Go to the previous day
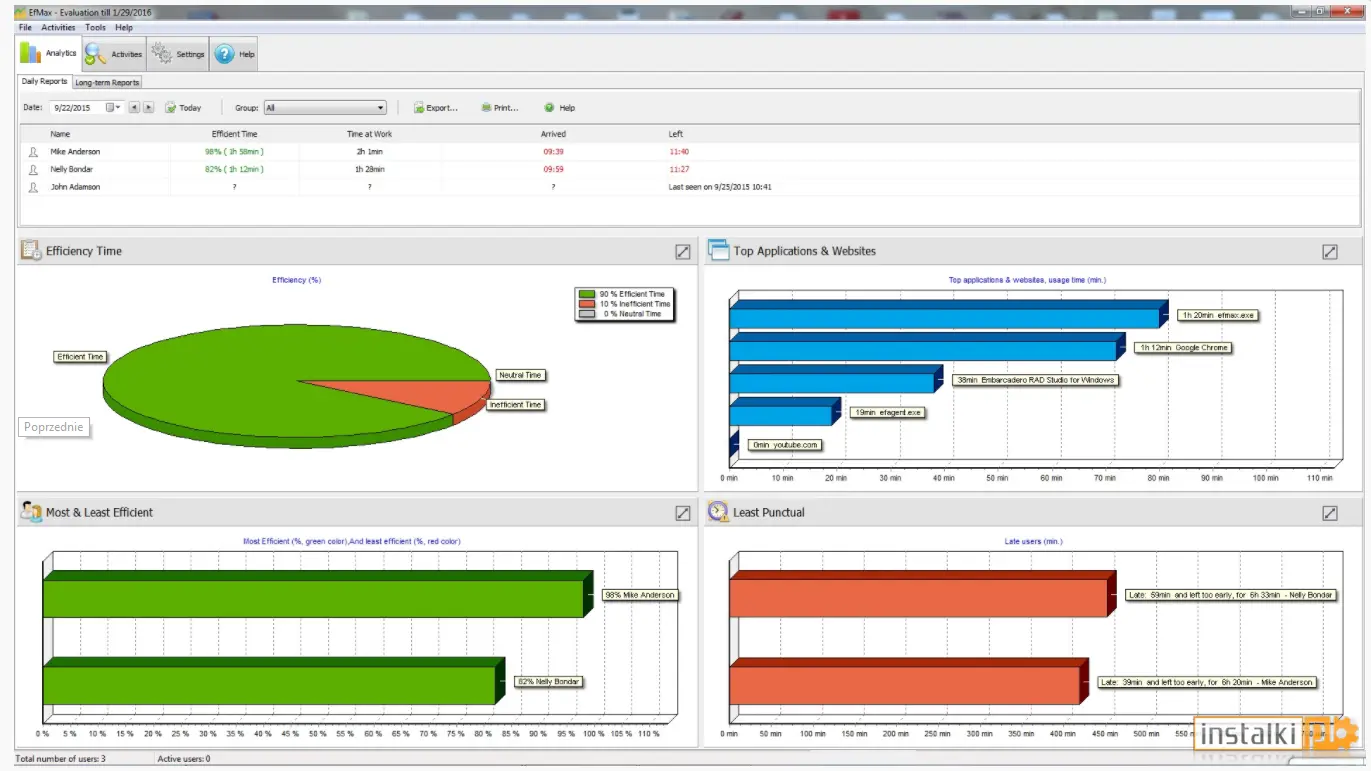Screen dimensions: 1371x771 click(133, 108)
